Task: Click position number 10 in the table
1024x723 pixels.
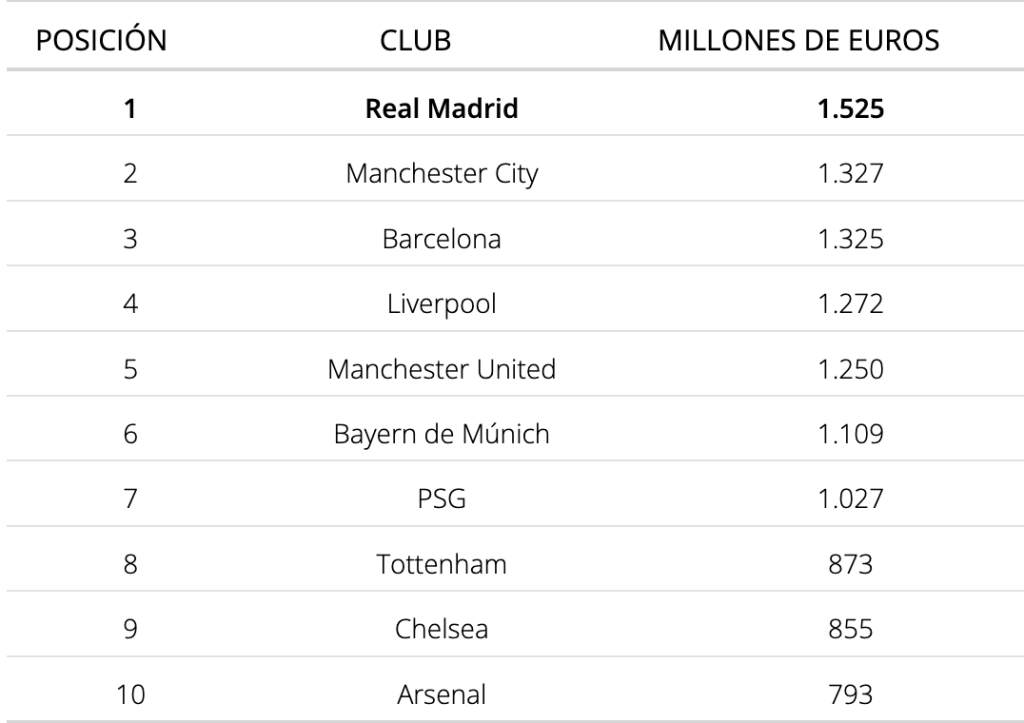Action: point(131,694)
